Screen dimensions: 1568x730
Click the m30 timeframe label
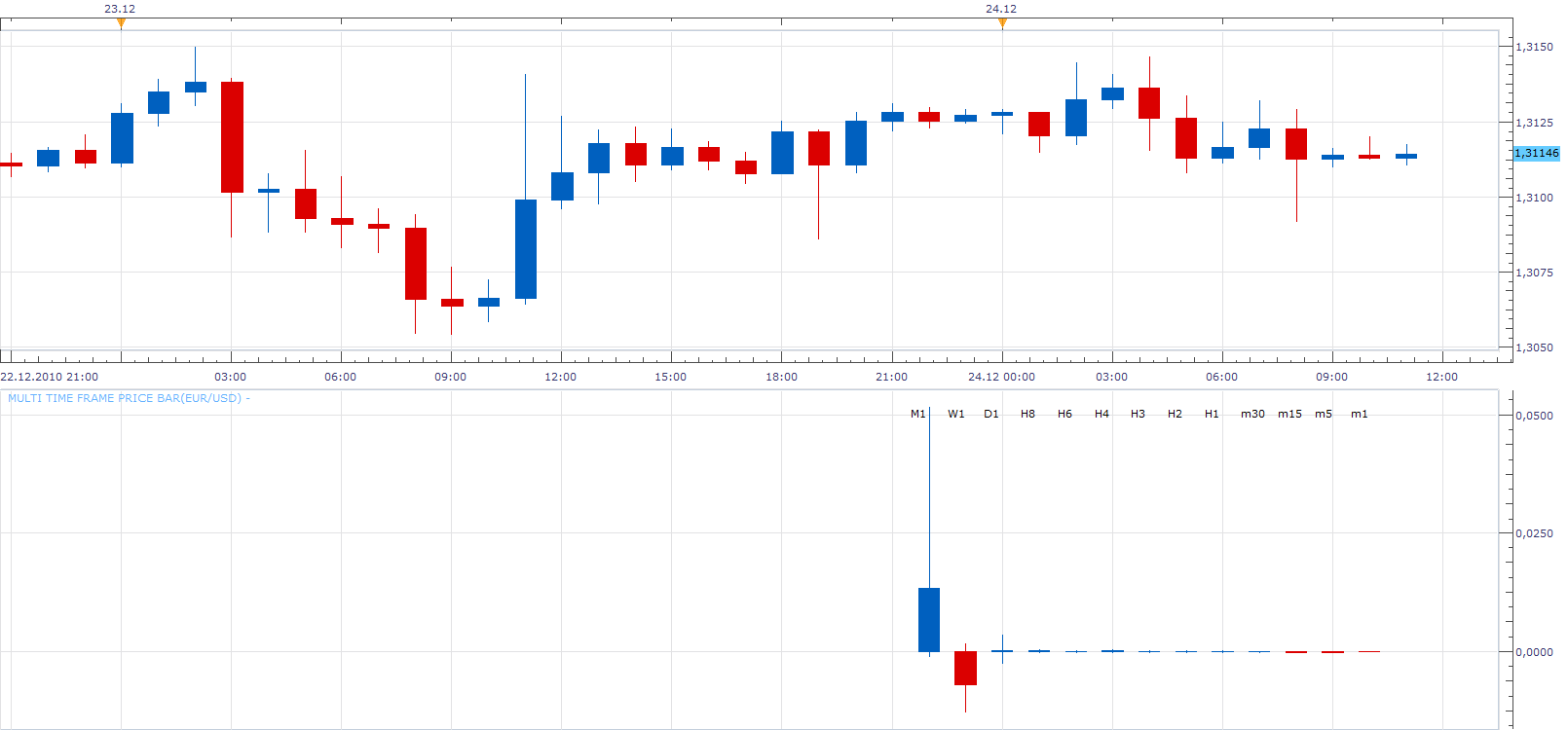(x=1252, y=414)
